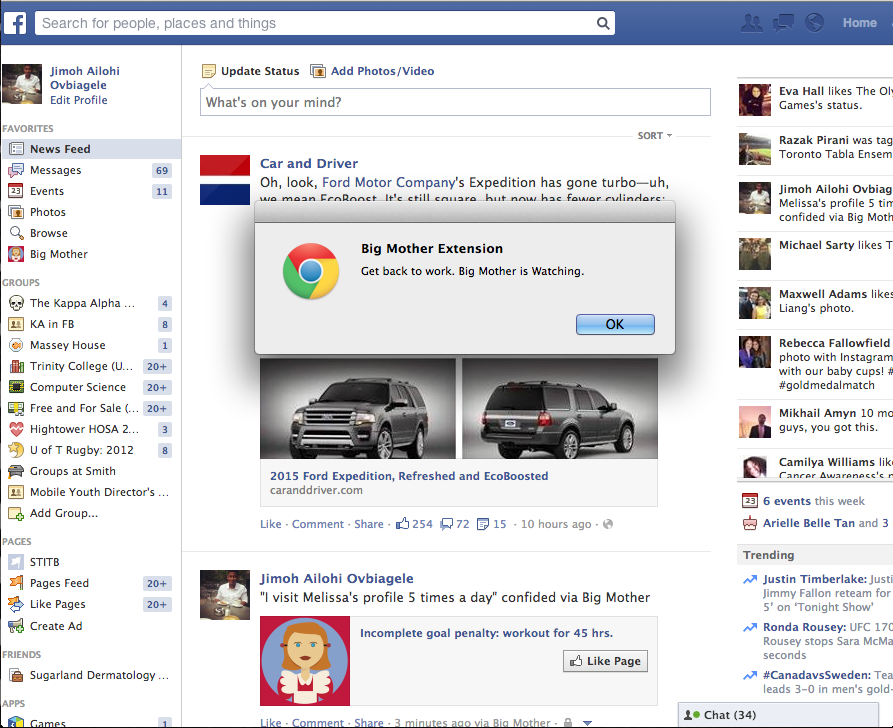Click the Facebook logo icon

(15, 23)
